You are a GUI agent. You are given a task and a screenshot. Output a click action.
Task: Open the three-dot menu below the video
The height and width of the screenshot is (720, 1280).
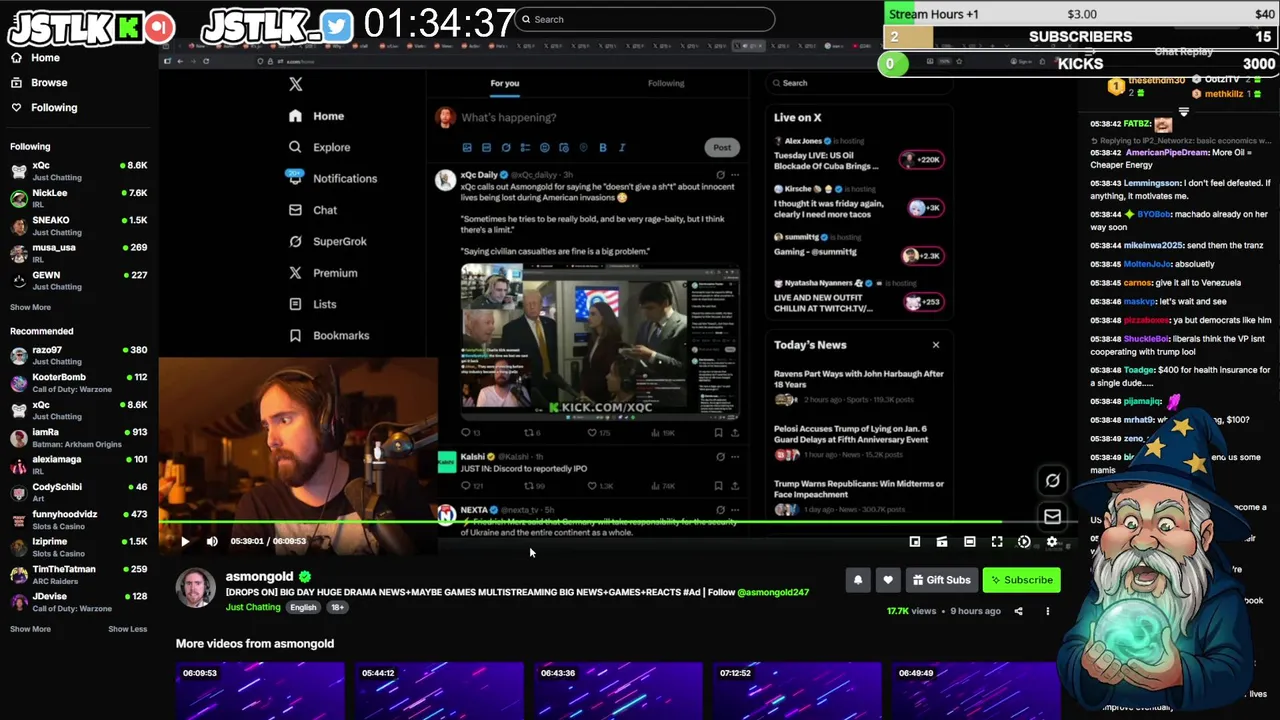tap(1048, 611)
